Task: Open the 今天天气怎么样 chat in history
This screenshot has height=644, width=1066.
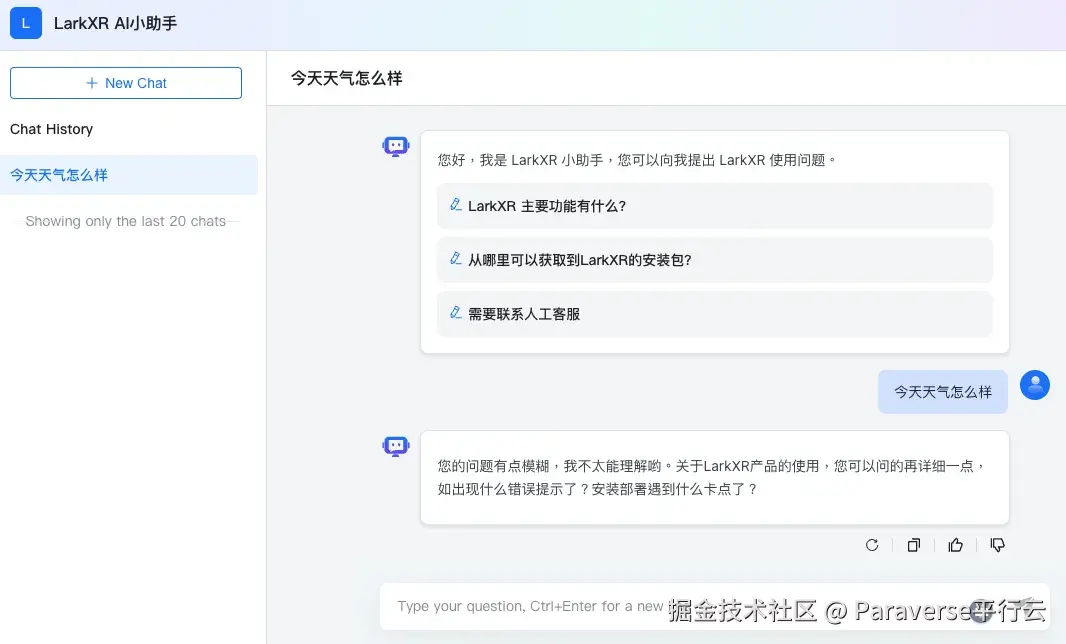Action: click(130, 174)
